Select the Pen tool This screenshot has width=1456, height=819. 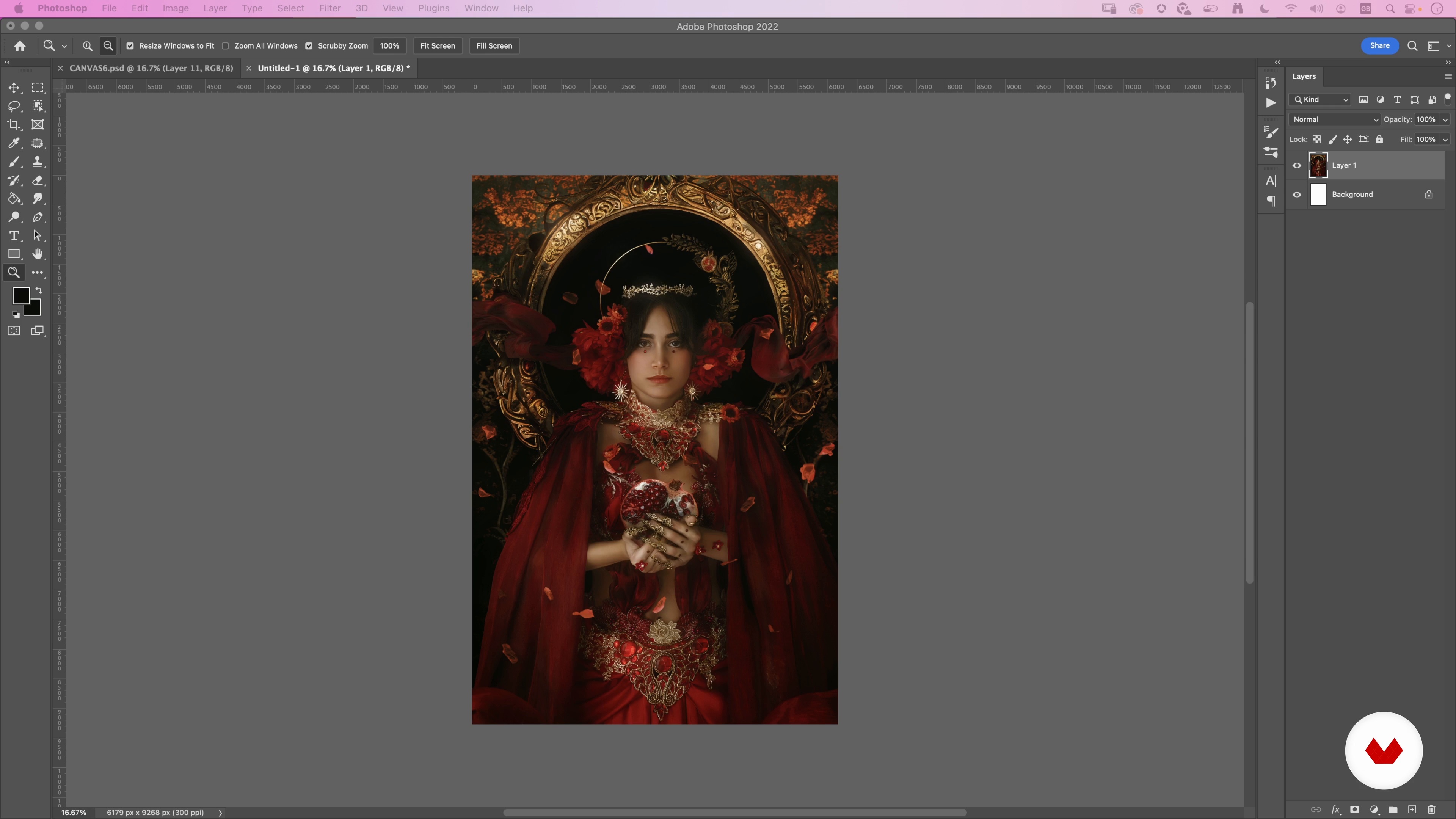[x=37, y=217]
